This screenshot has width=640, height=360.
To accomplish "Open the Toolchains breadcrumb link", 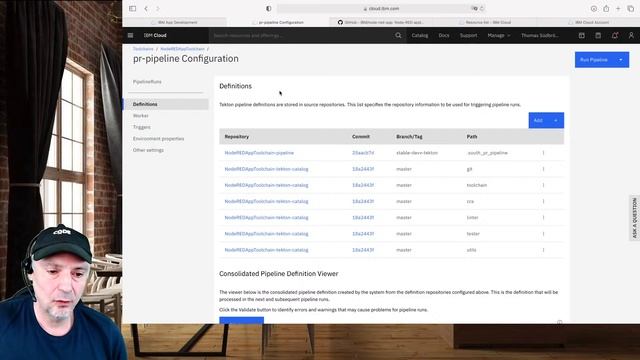I will click(x=143, y=49).
